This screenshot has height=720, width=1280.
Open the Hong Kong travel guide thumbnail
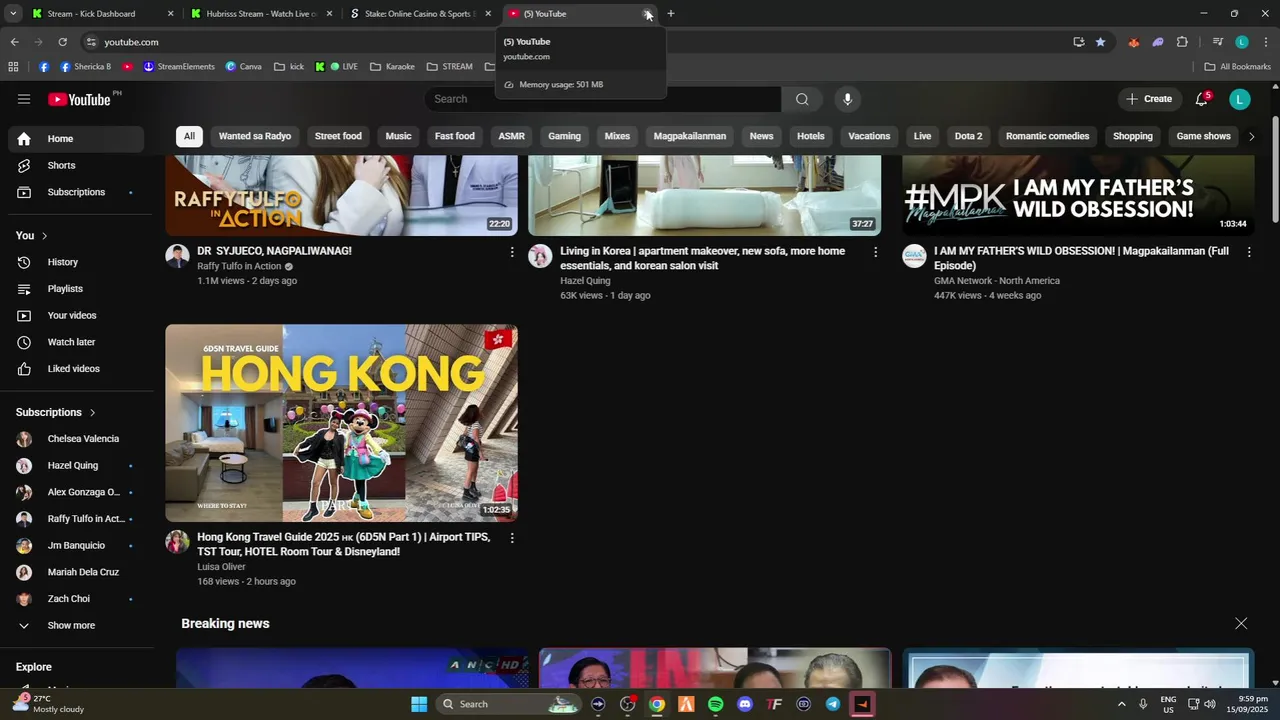(341, 423)
